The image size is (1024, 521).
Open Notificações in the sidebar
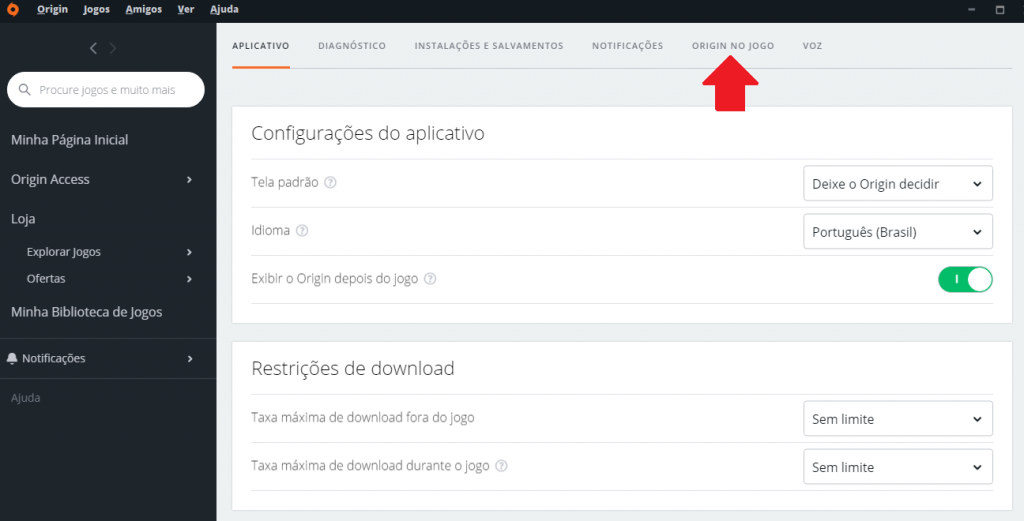coord(54,358)
